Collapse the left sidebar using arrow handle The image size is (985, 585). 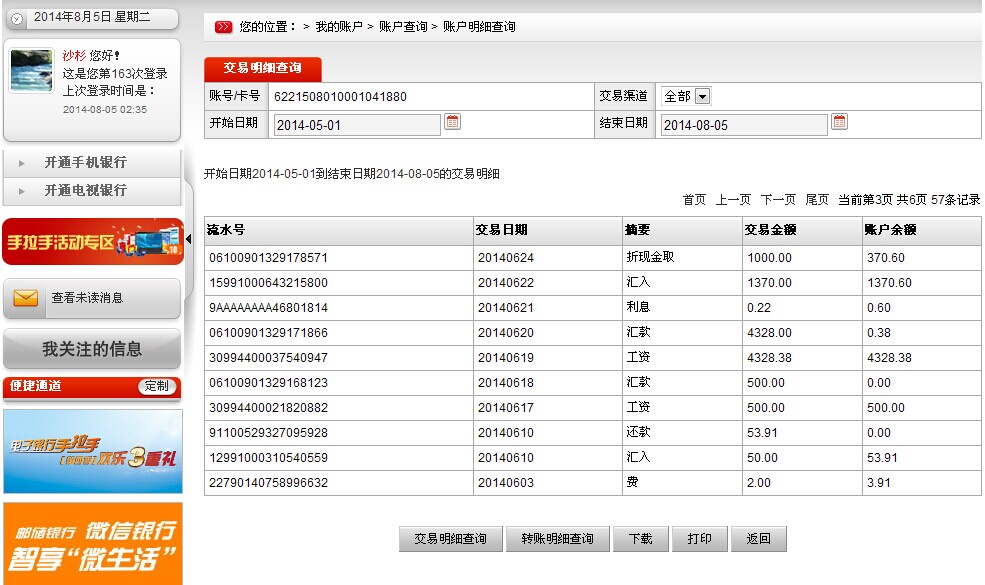pos(189,239)
